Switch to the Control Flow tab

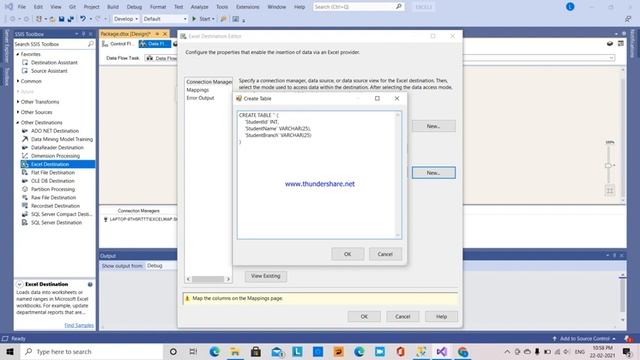(x=118, y=44)
